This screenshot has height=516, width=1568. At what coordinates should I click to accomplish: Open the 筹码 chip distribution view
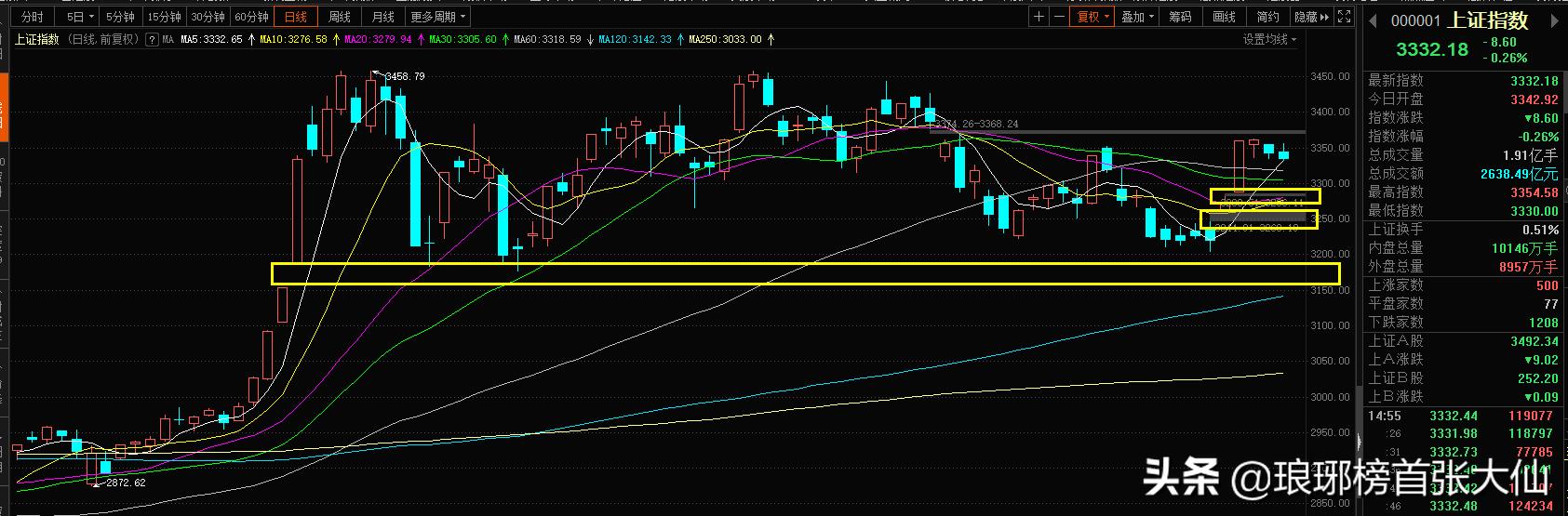pyautogui.click(x=1180, y=17)
